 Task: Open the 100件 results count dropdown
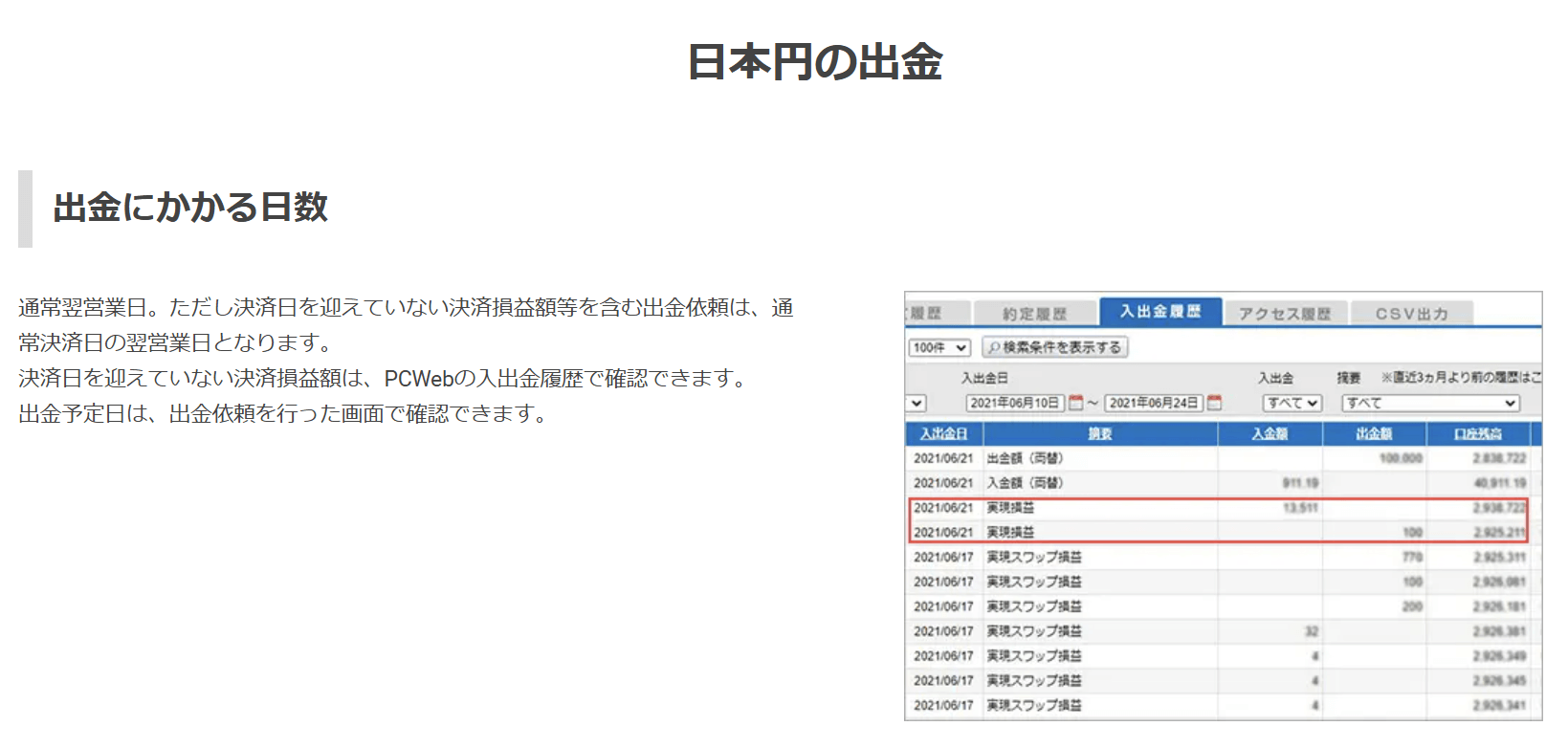click(x=939, y=347)
